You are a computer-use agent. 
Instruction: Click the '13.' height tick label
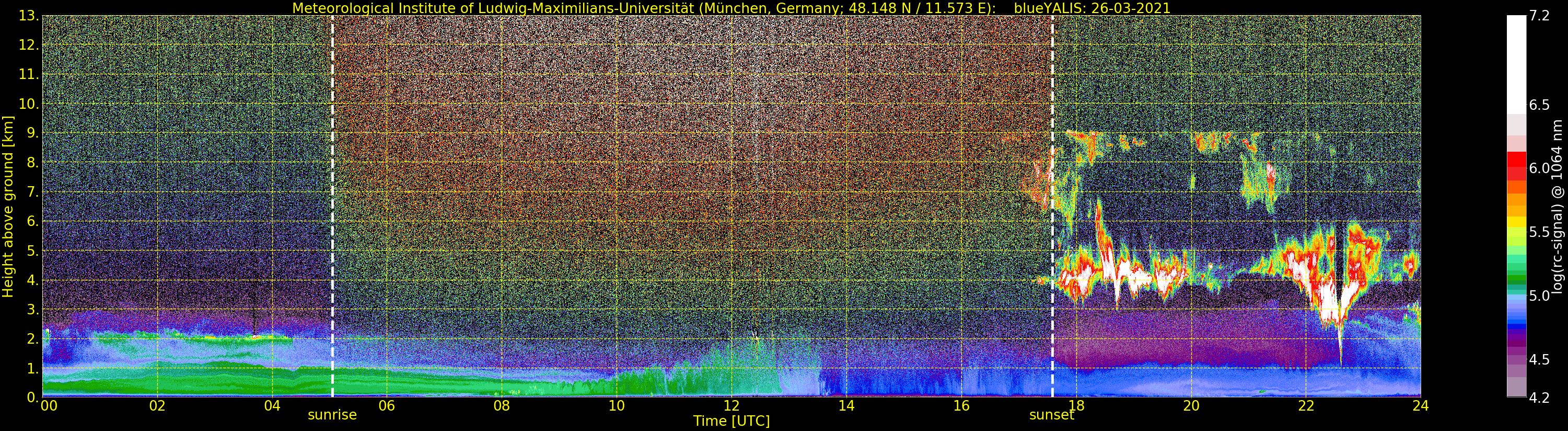29,16
